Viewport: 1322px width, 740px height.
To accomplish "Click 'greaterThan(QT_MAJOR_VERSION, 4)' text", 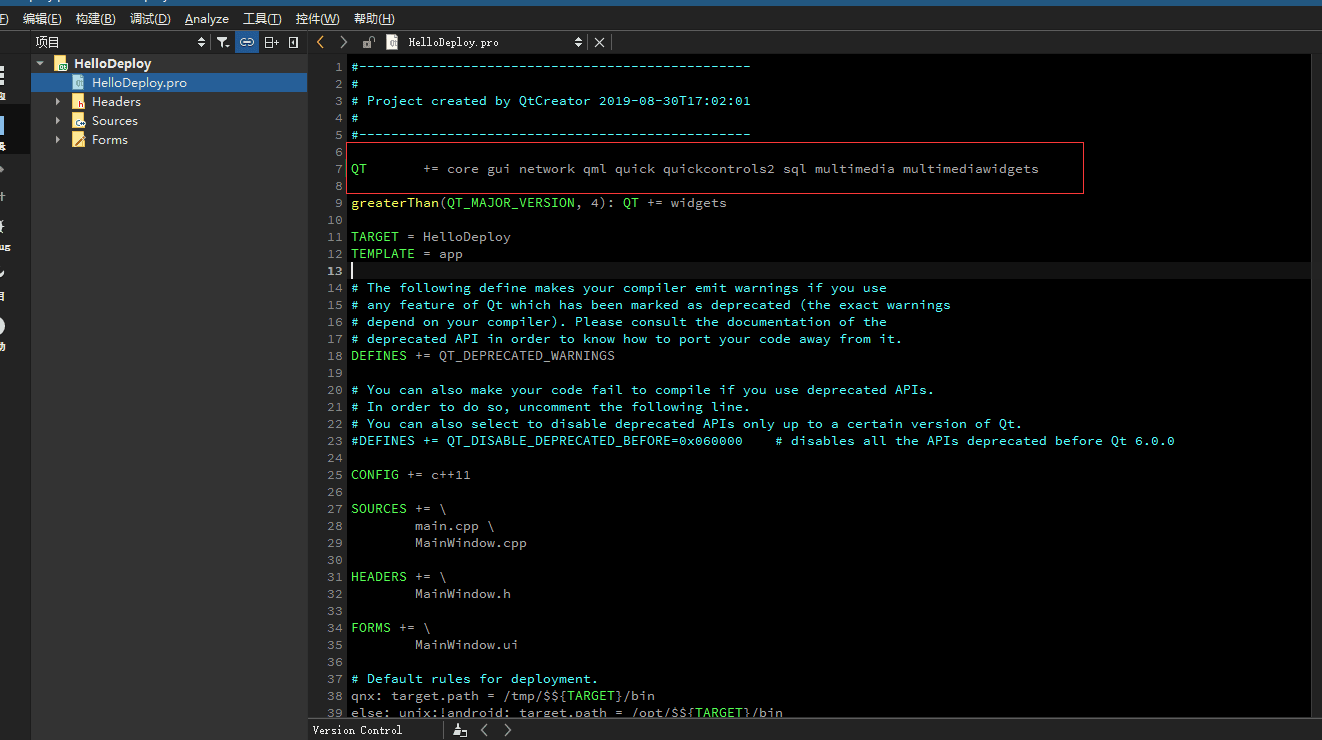I will tap(479, 203).
